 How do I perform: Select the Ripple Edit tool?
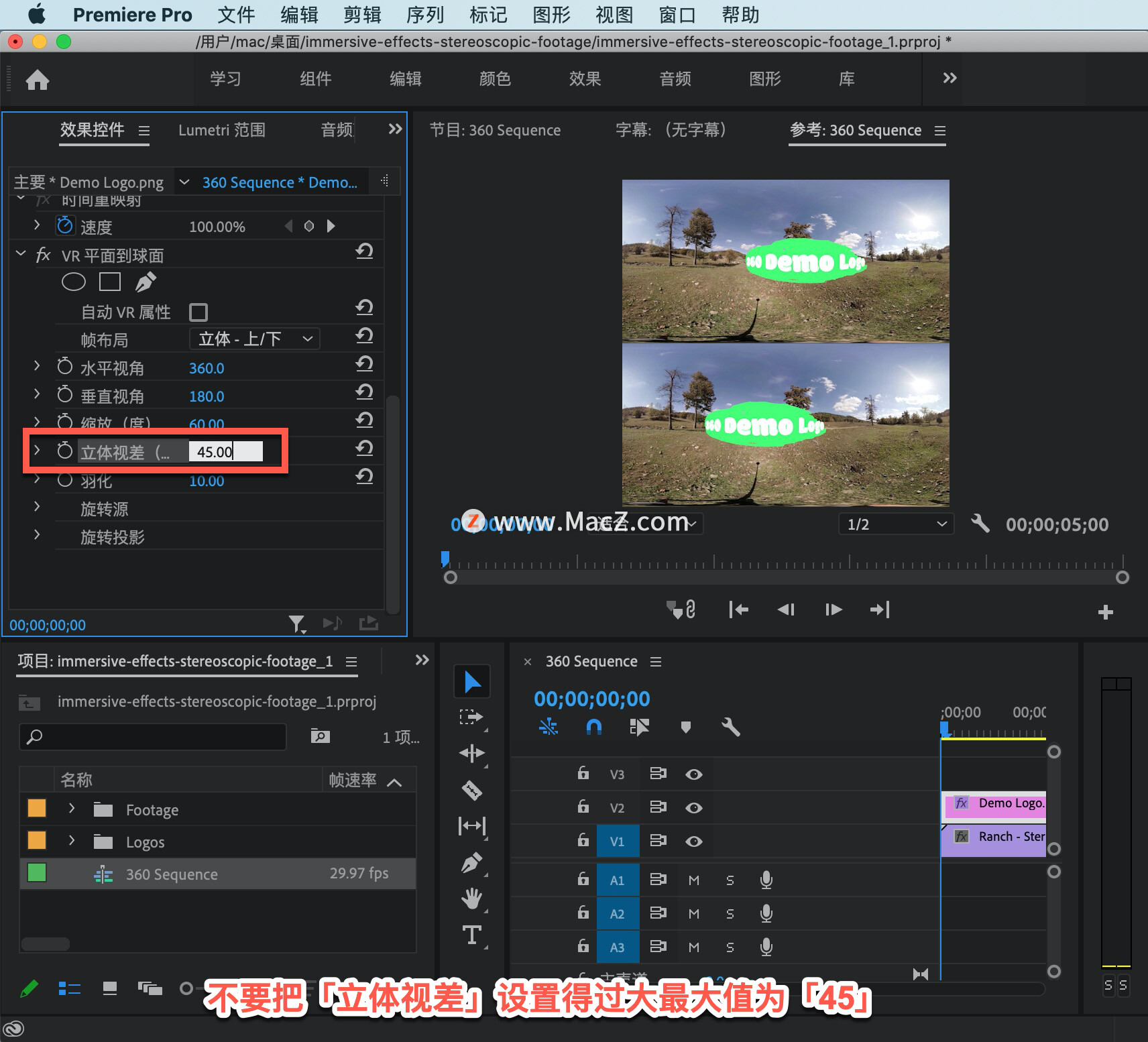coord(472,753)
